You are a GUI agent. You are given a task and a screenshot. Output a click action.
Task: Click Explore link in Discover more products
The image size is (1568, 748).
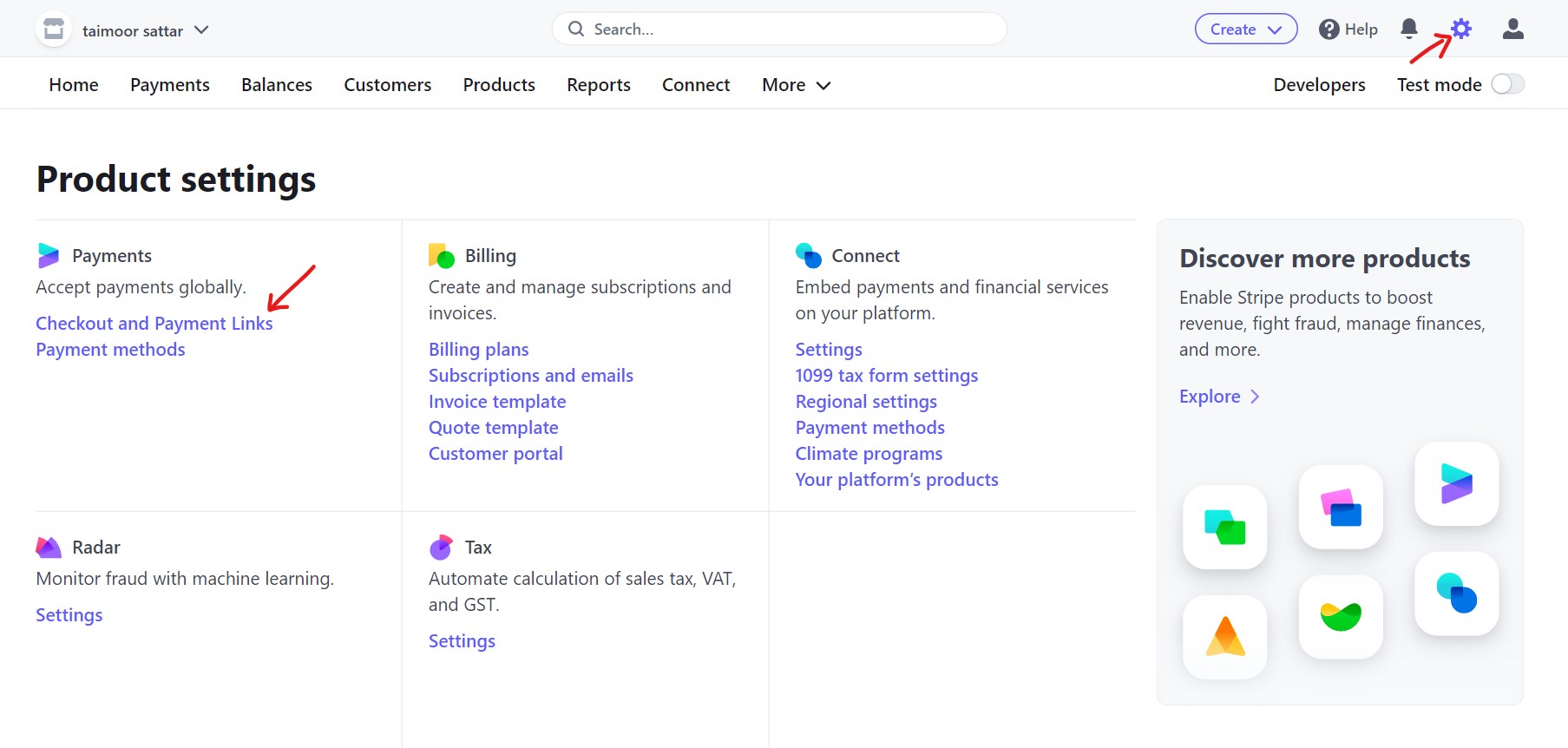pyautogui.click(x=1219, y=396)
